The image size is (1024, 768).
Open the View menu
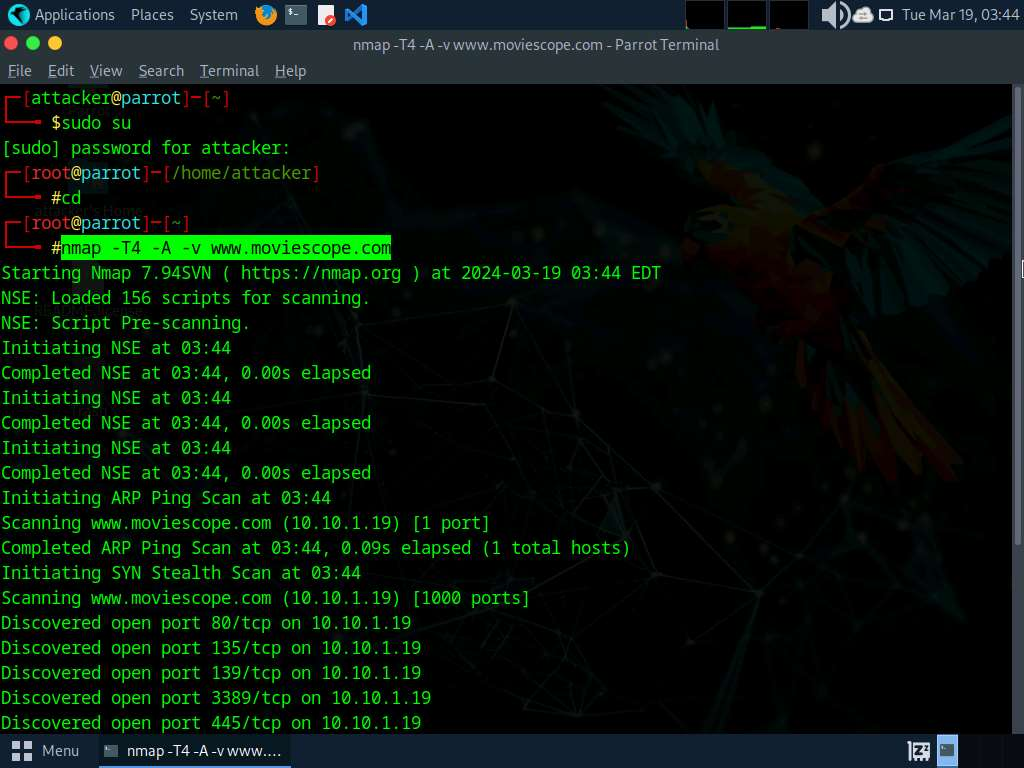(x=106, y=71)
